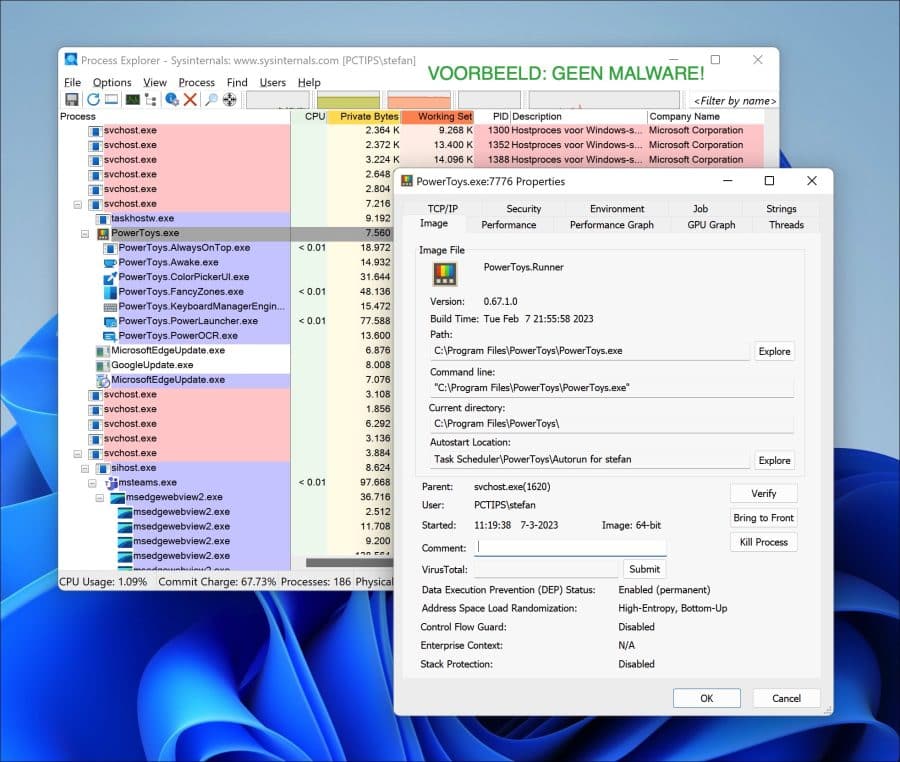The height and width of the screenshot is (762, 900).
Task: Click the sihost.exe process icon
Action: [103, 468]
